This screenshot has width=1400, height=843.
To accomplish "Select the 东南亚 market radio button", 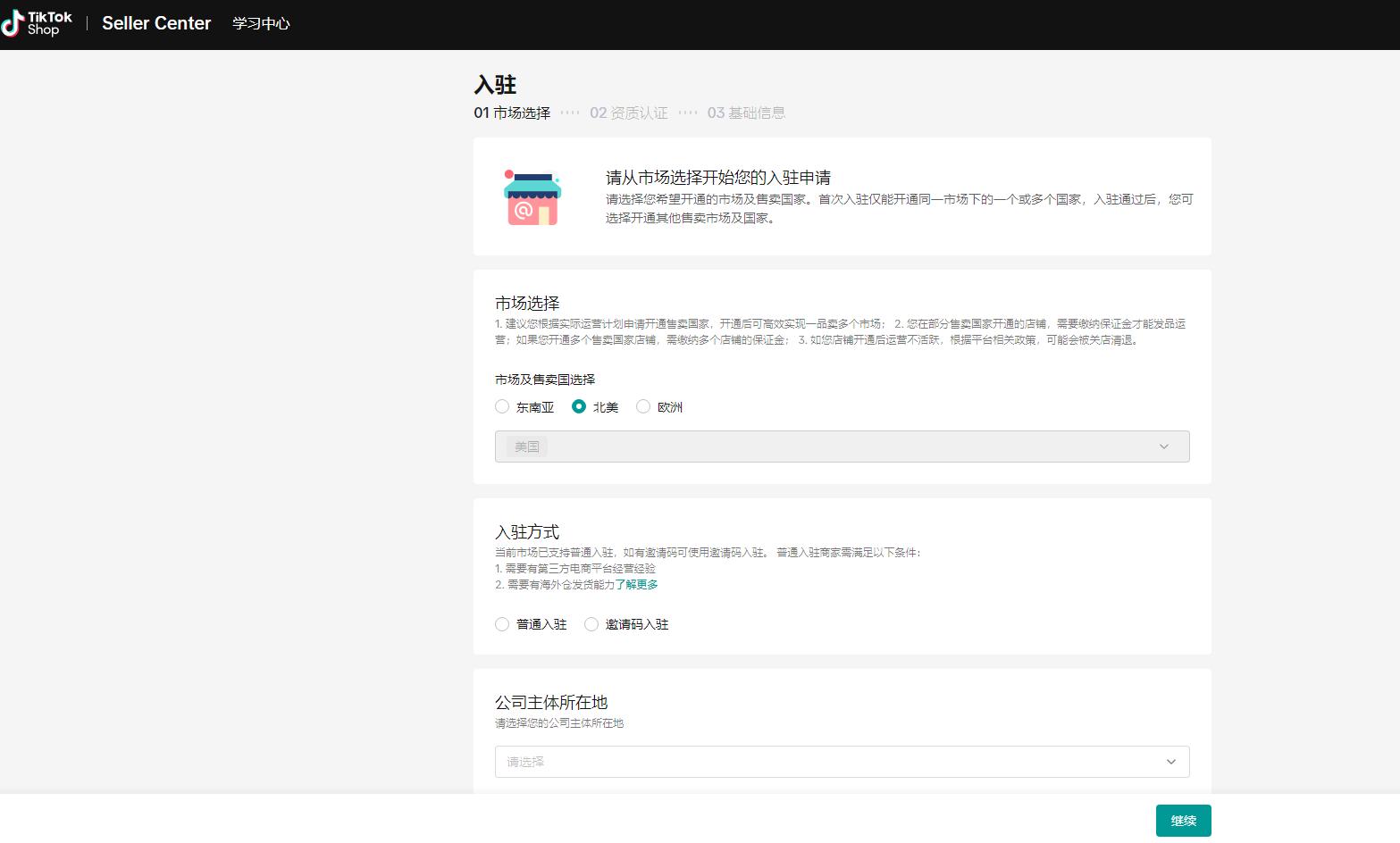I will tap(502, 406).
